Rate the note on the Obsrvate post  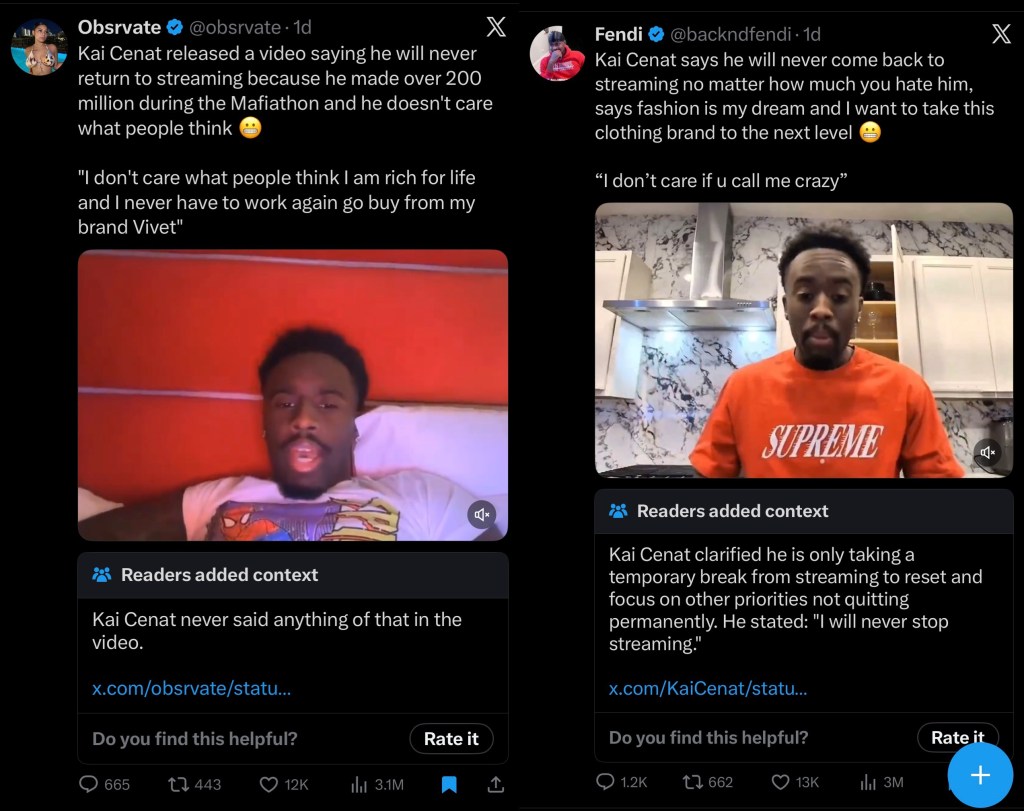[451, 739]
